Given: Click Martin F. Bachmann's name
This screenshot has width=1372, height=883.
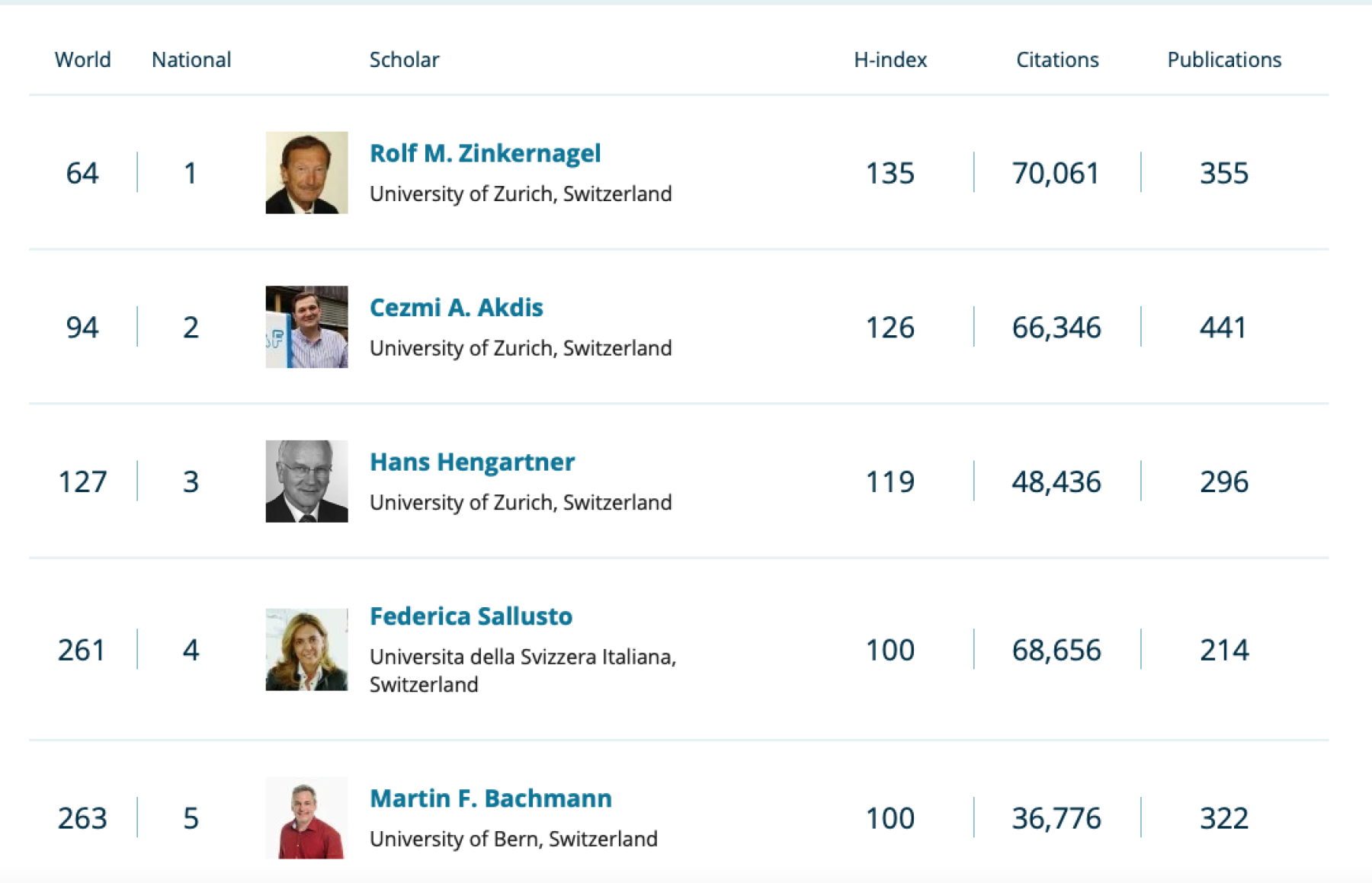Looking at the screenshot, I should click(x=490, y=798).
